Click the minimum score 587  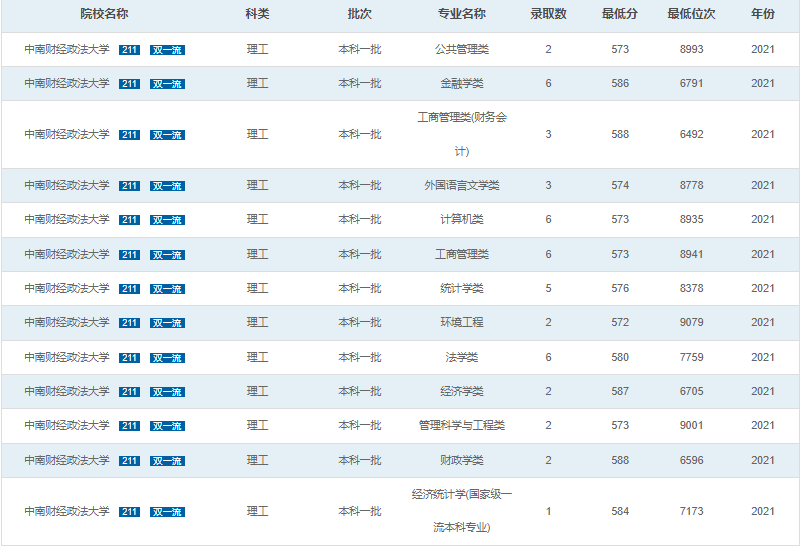(620, 391)
